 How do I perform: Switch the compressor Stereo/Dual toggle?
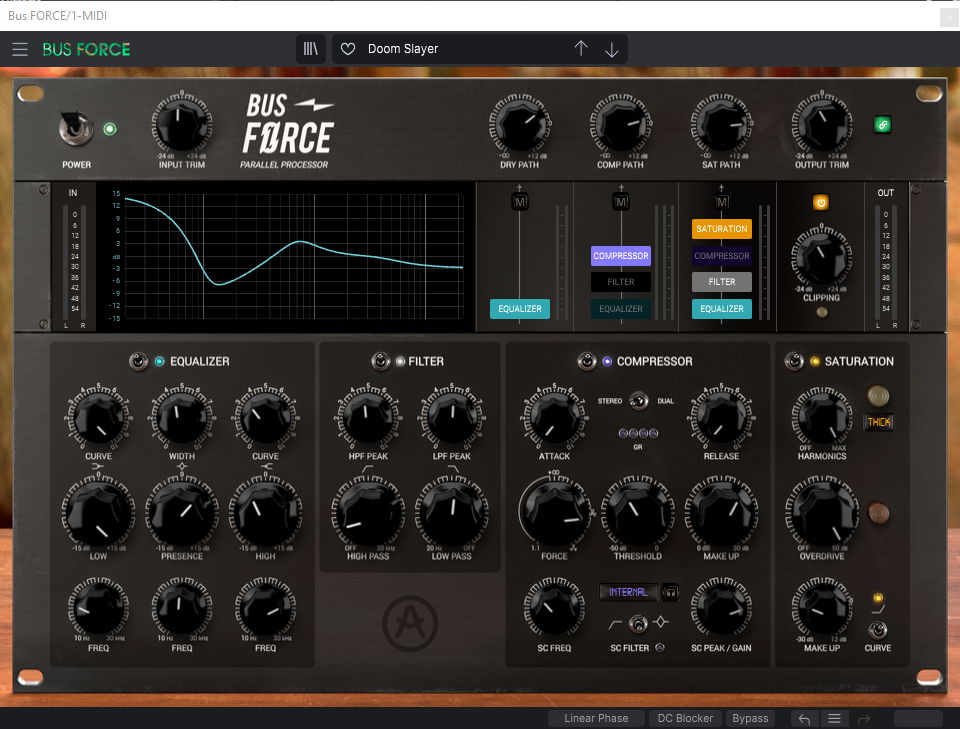tap(638, 401)
